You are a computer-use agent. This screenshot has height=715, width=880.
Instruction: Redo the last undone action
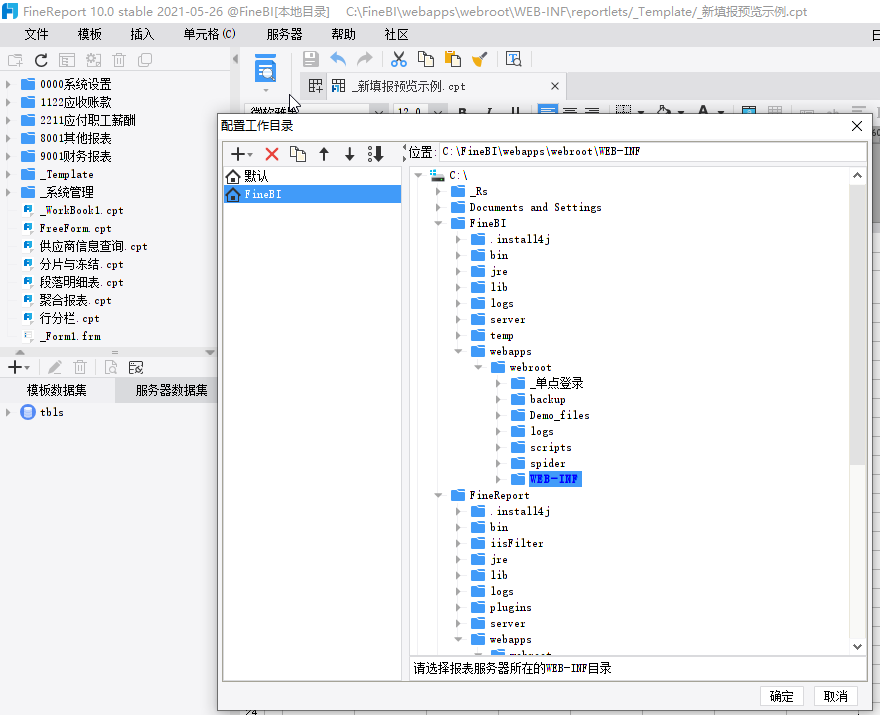[365, 59]
